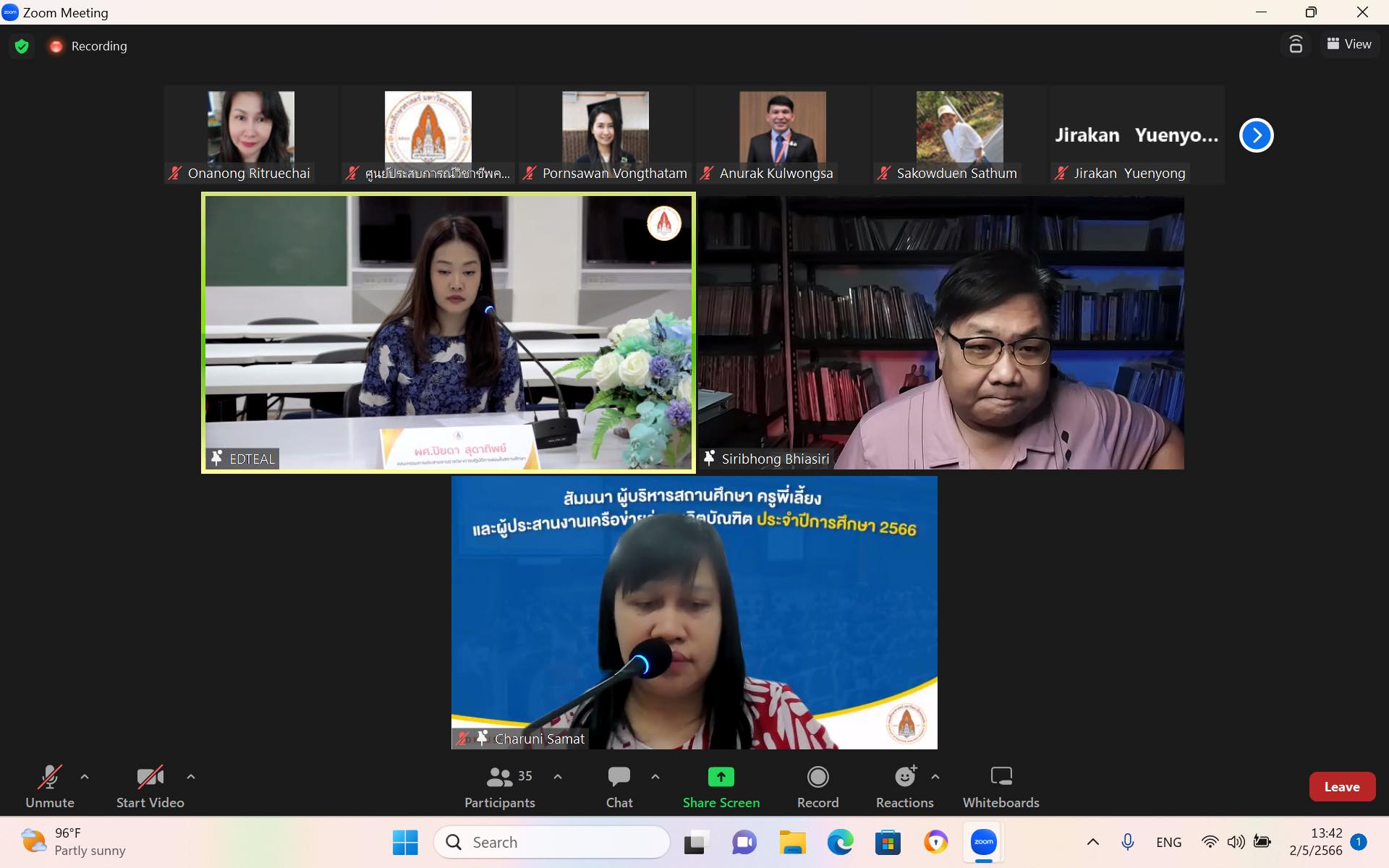Open Microsoft Edge from the taskbar
1389x868 pixels.
tap(840, 842)
